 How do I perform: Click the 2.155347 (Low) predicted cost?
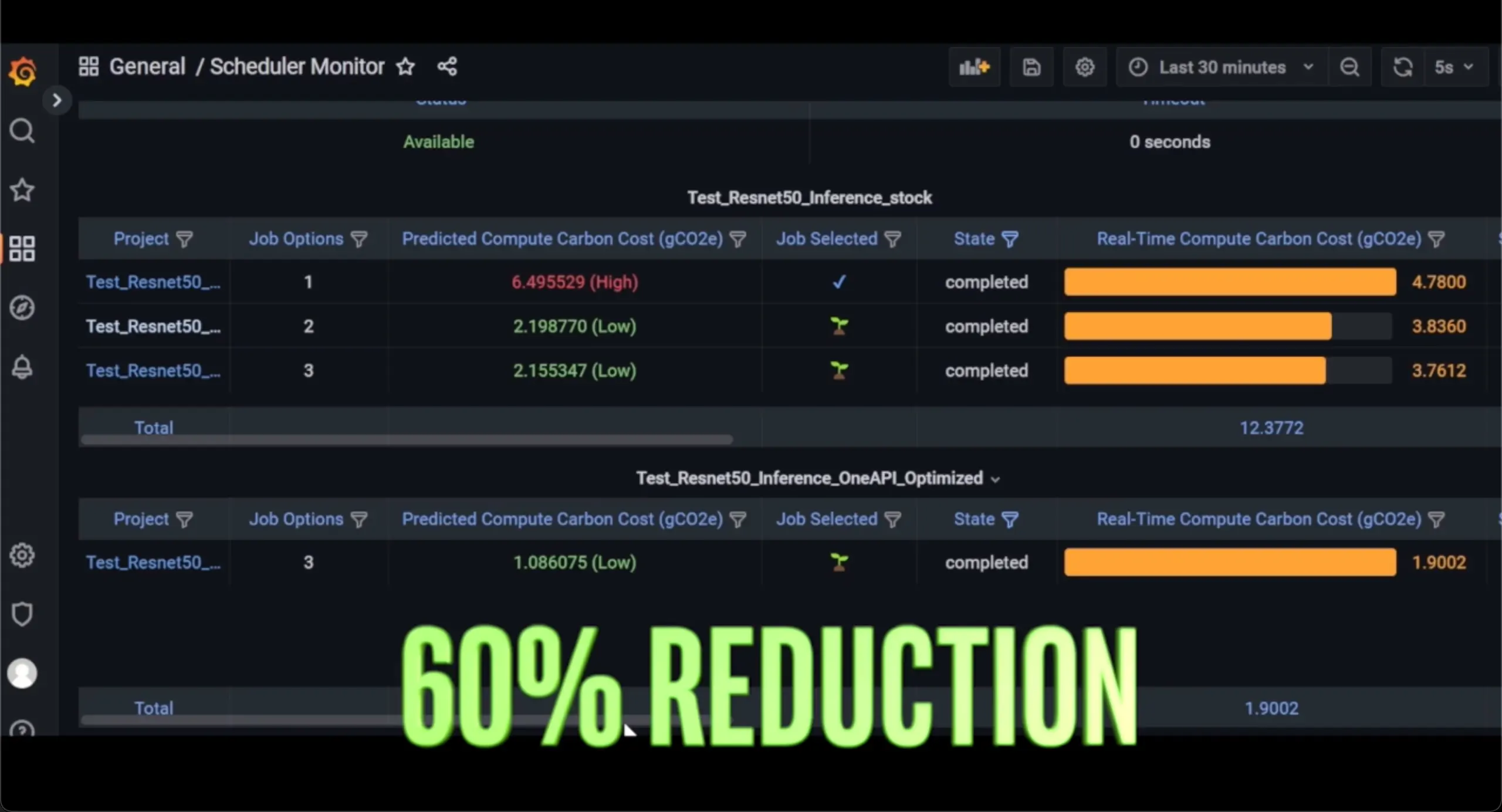click(x=575, y=371)
